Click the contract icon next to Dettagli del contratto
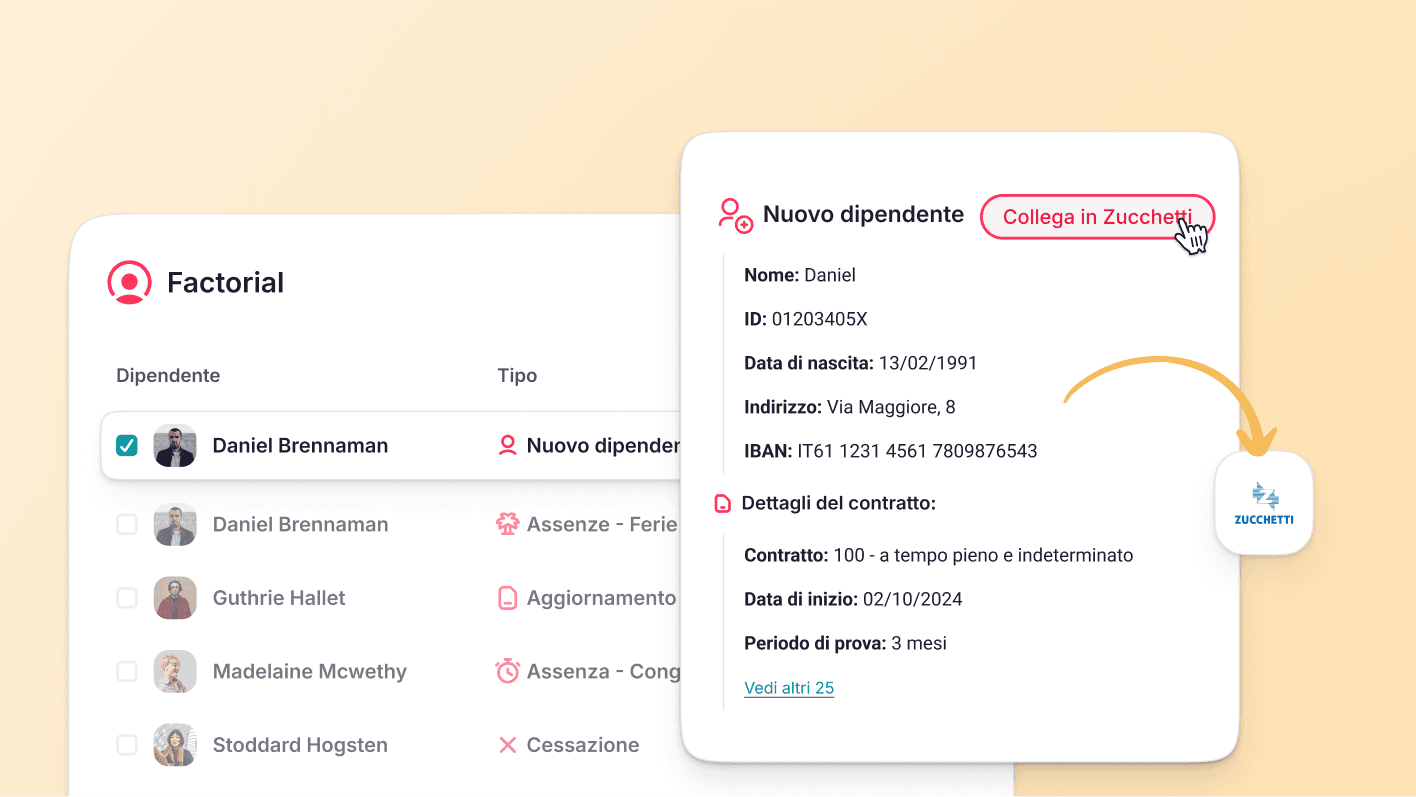The width and height of the screenshot is (1416, 797). (x=723, y=503)
